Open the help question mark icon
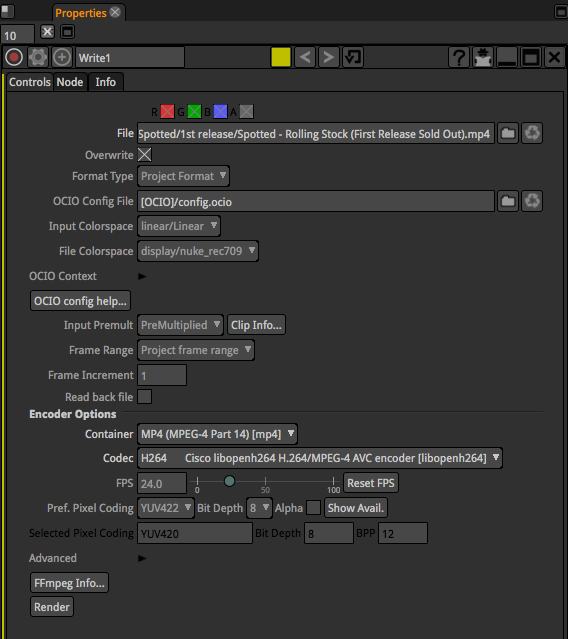 [x=459, y=57]
